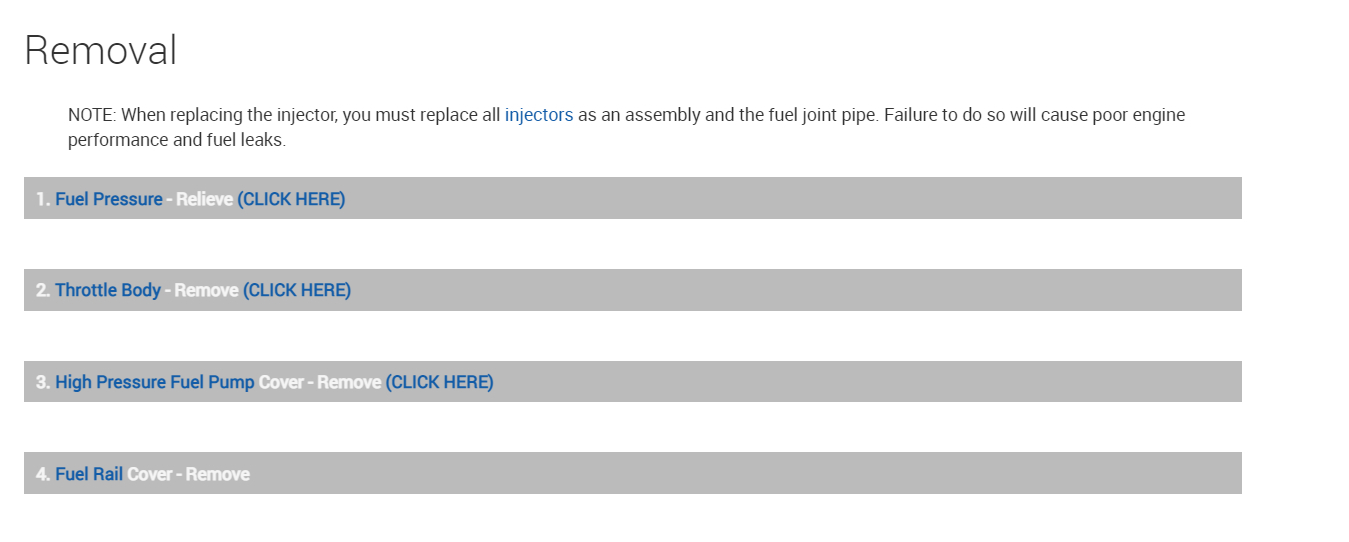Click "Cover - Remove" text in step 3
This screenshot has width=1349, height=542.
coord(320,382)
